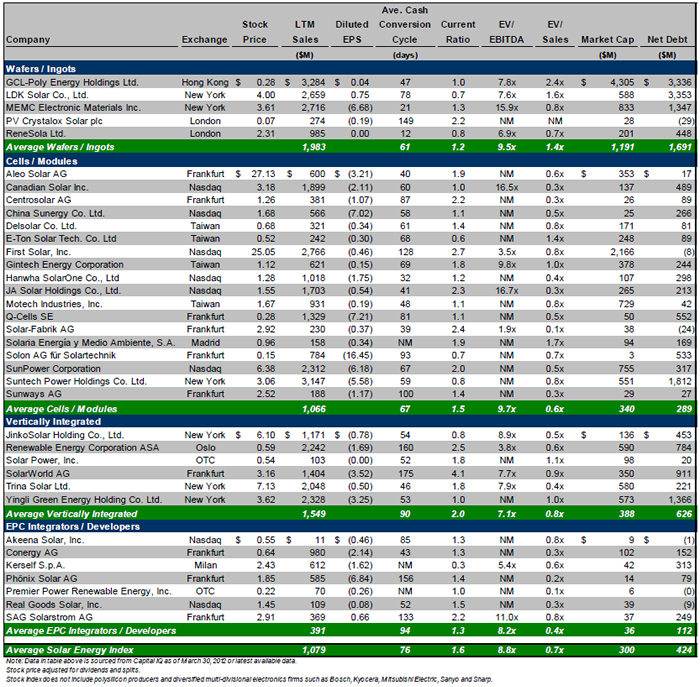Screen dimensions: 700x687
Task: Select 'Aleo Solar AG' company name
Action: [x=36, y=174]
